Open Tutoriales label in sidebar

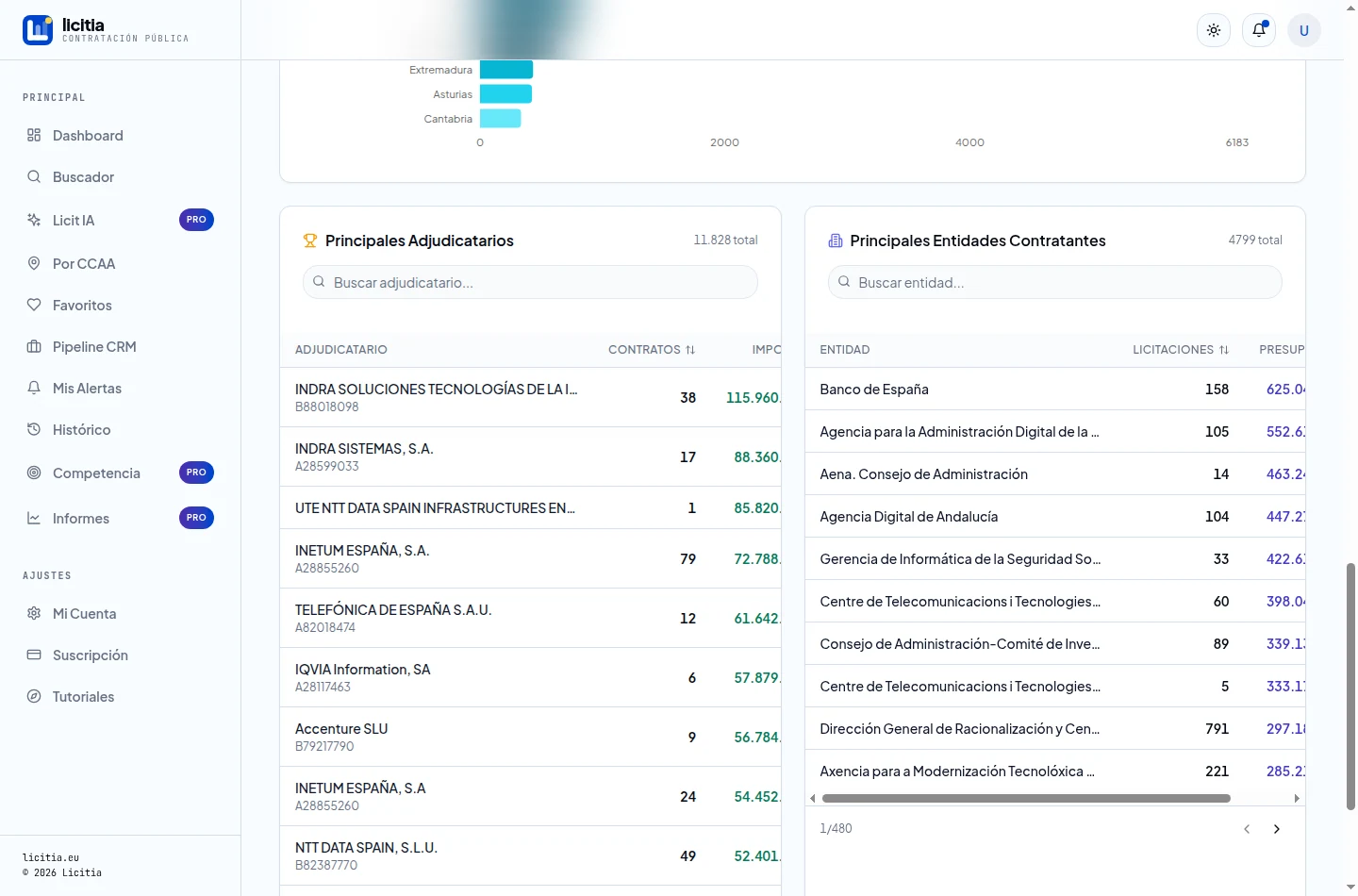pyautogui.click(x=83, y=697)
